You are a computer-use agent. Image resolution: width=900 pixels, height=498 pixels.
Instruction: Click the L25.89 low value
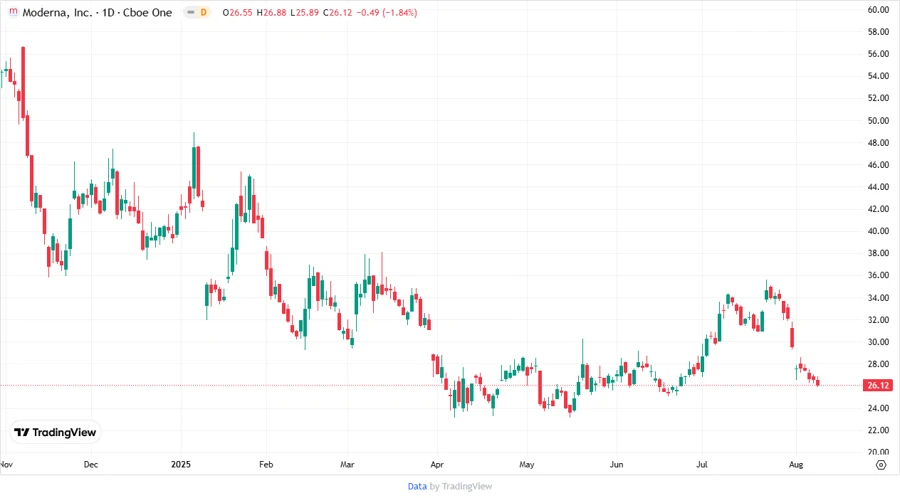(x=304, y=13)
